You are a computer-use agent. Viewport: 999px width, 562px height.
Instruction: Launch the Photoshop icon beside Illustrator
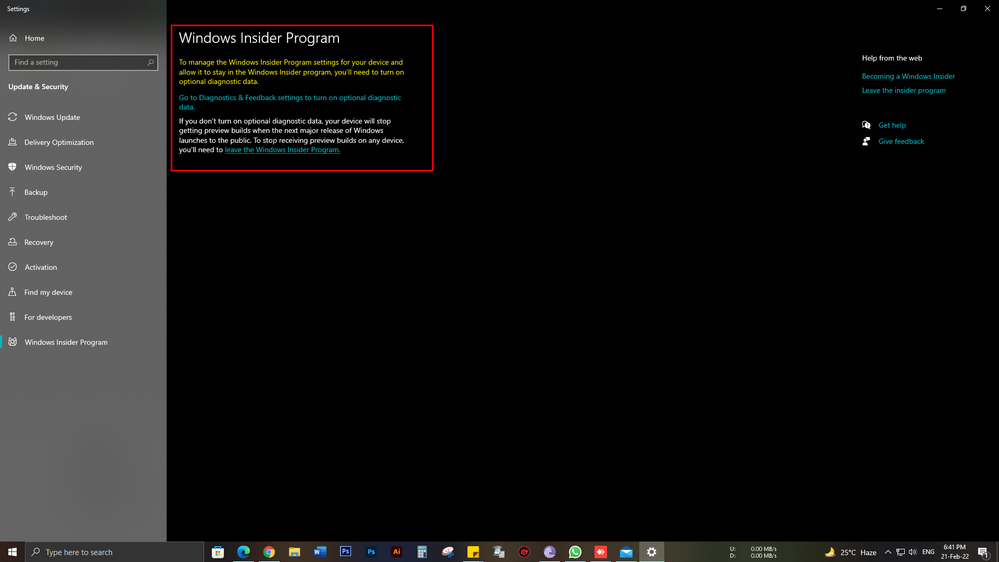[x=371, y=552]
